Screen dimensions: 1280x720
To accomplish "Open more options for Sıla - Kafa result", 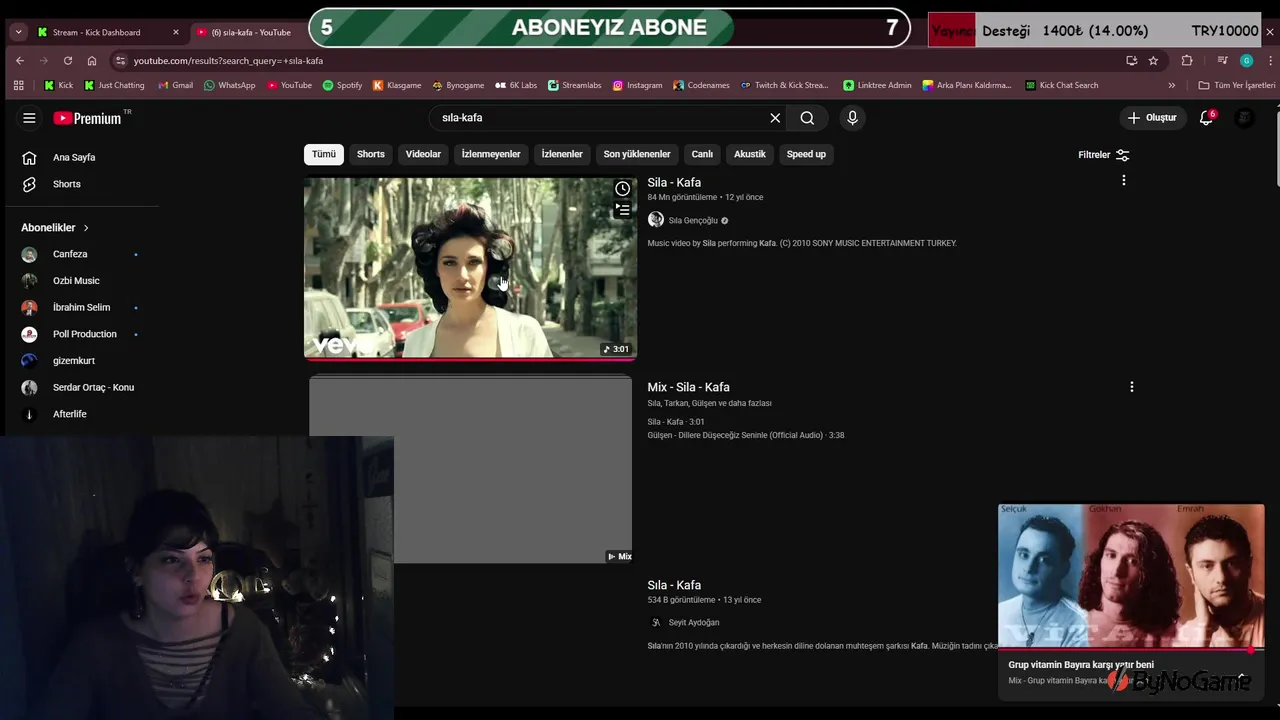I will [1123, 181].
